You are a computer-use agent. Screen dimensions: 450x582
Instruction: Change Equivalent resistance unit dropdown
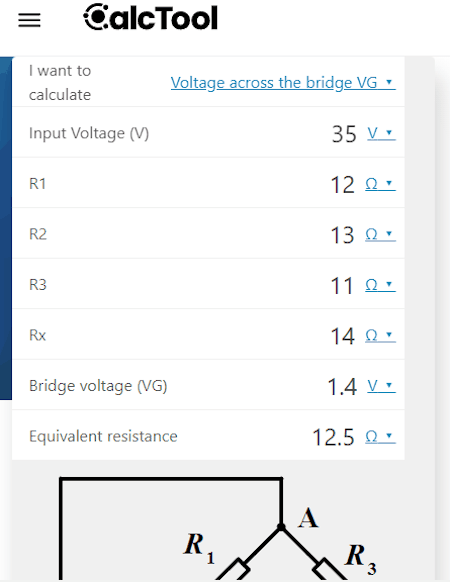(380, 436)
